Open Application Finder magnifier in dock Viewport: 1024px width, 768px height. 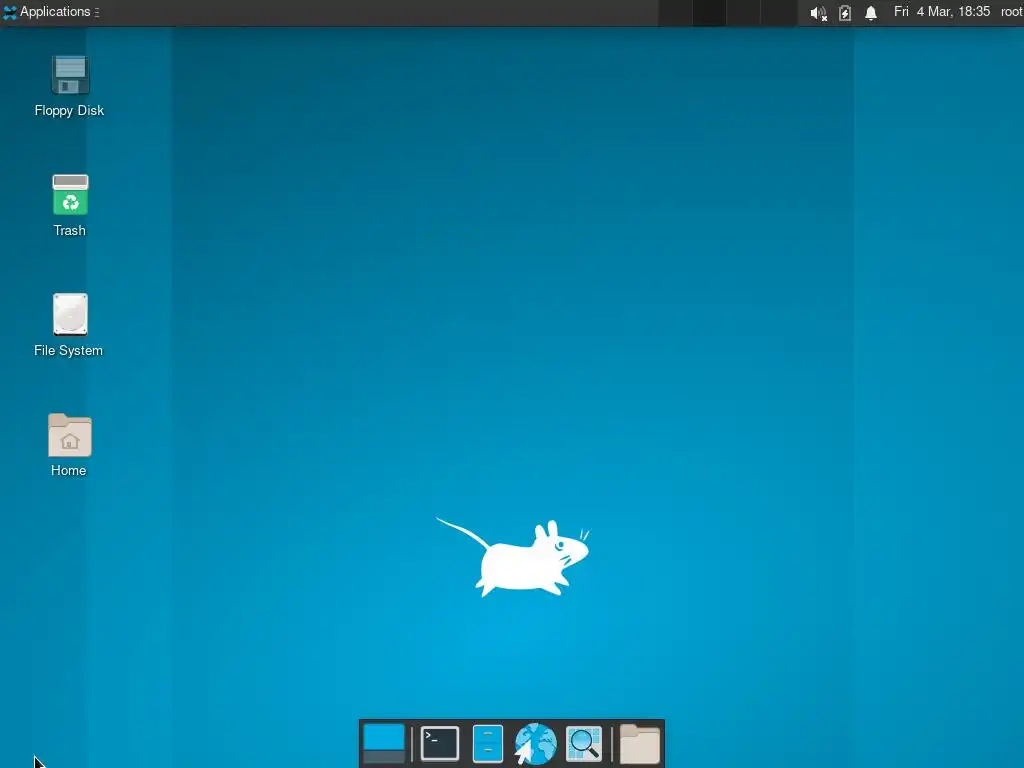coord(584,743)
